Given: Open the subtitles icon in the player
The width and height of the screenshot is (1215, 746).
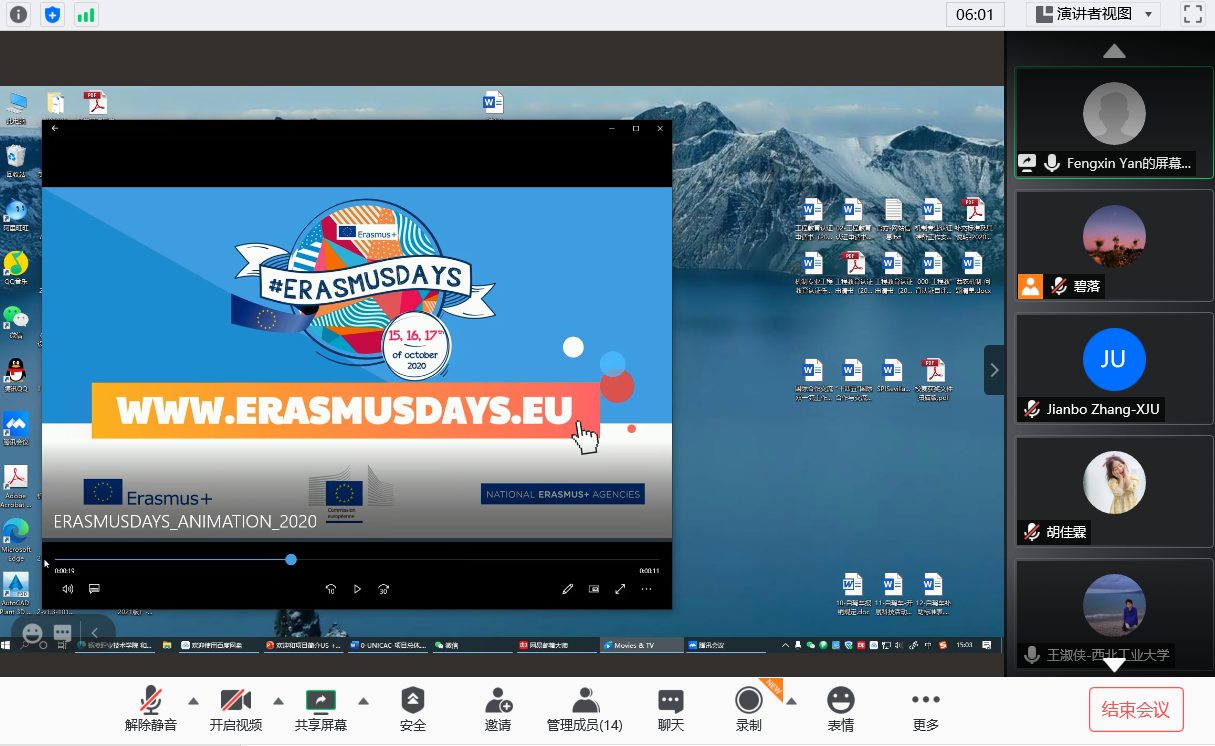Looking at the screenshot, I should (94, 589).
